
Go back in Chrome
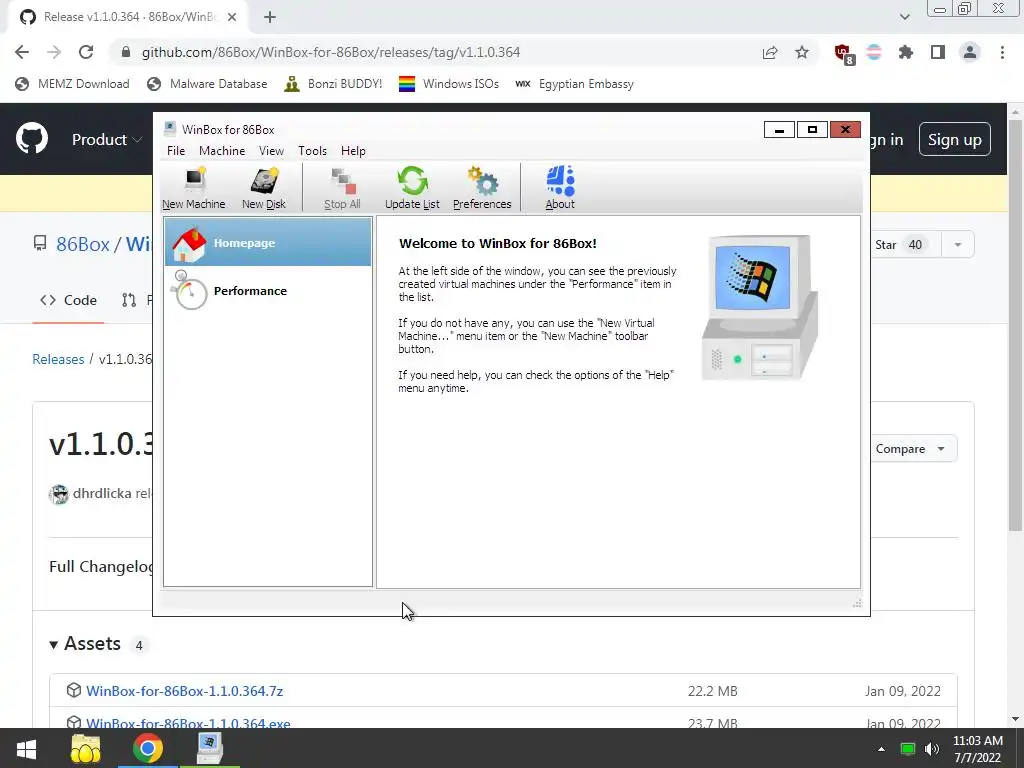[22, 52]
